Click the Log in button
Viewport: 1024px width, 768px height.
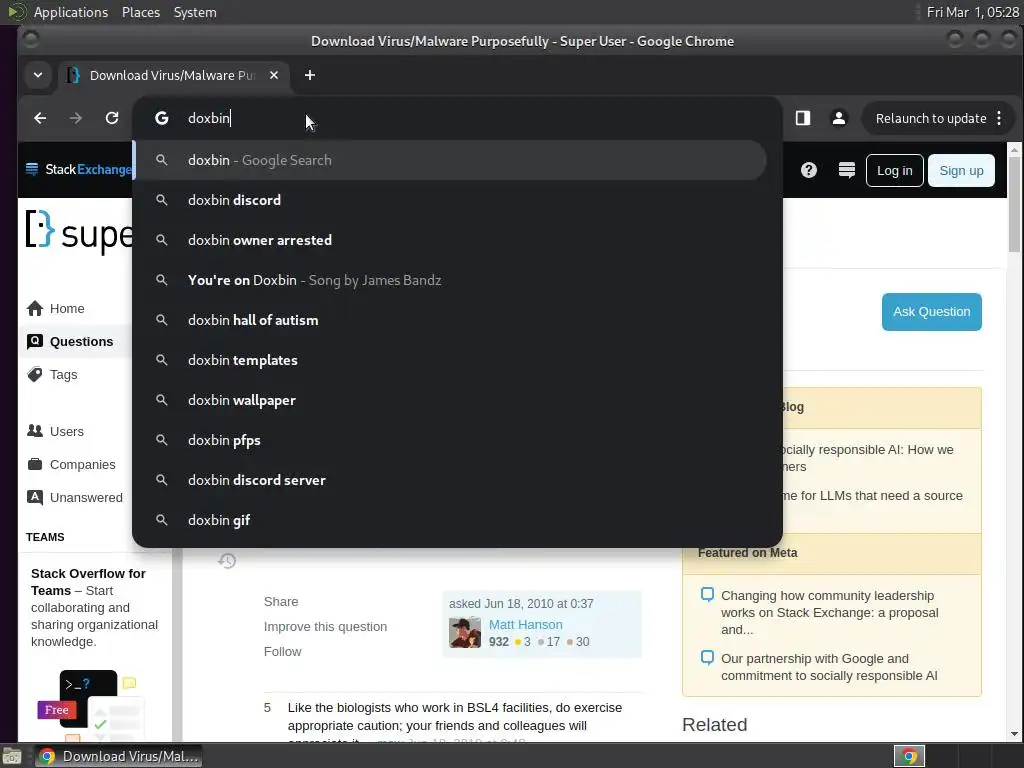[894, 170]
